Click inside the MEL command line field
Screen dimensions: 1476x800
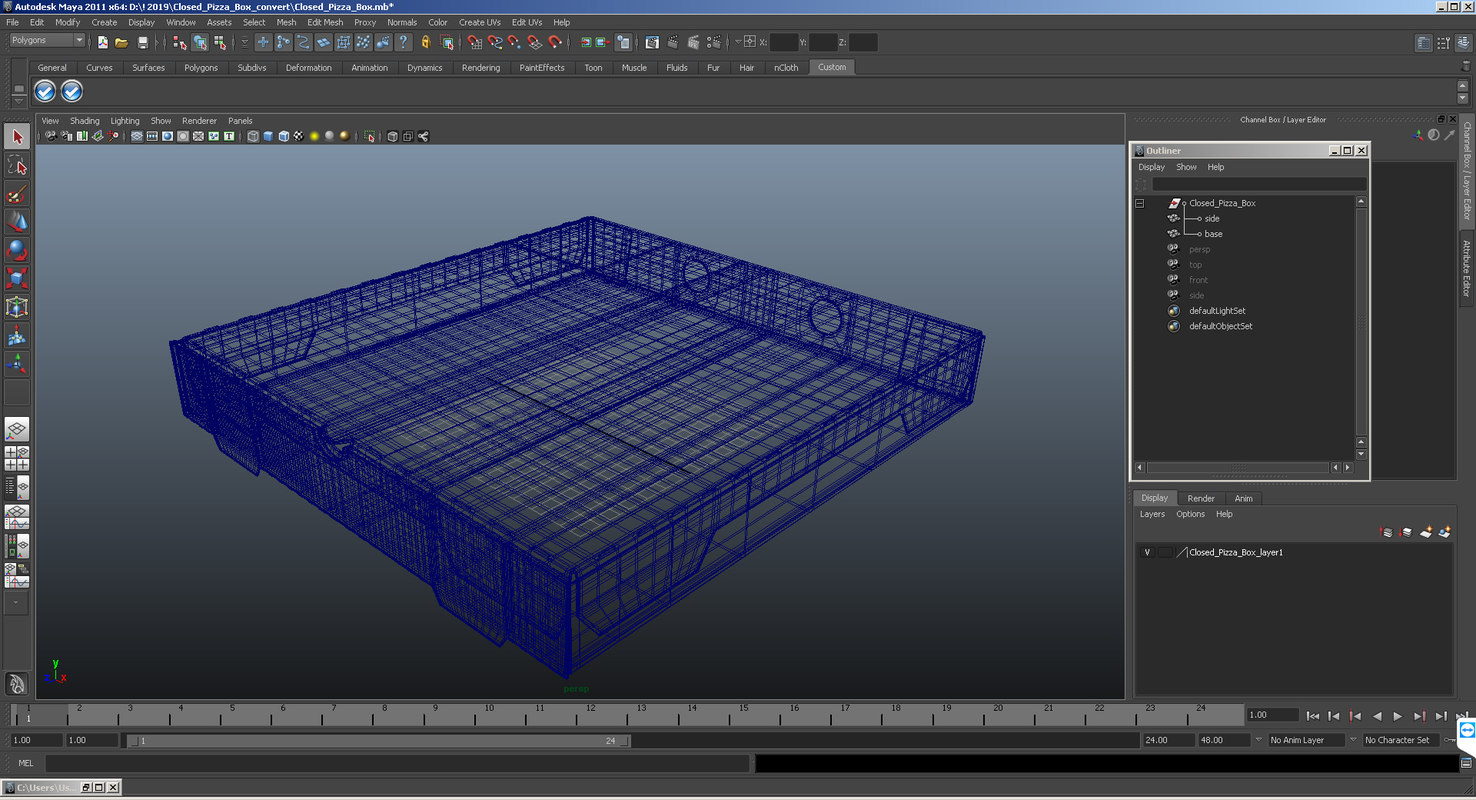400,763
